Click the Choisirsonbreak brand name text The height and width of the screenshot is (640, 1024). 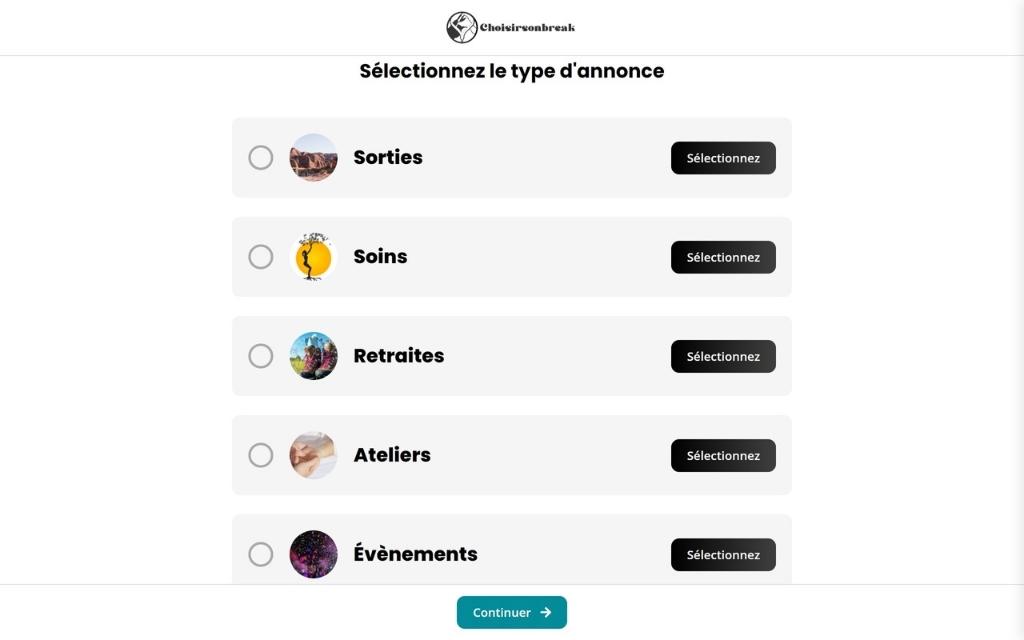click(527, 28)
